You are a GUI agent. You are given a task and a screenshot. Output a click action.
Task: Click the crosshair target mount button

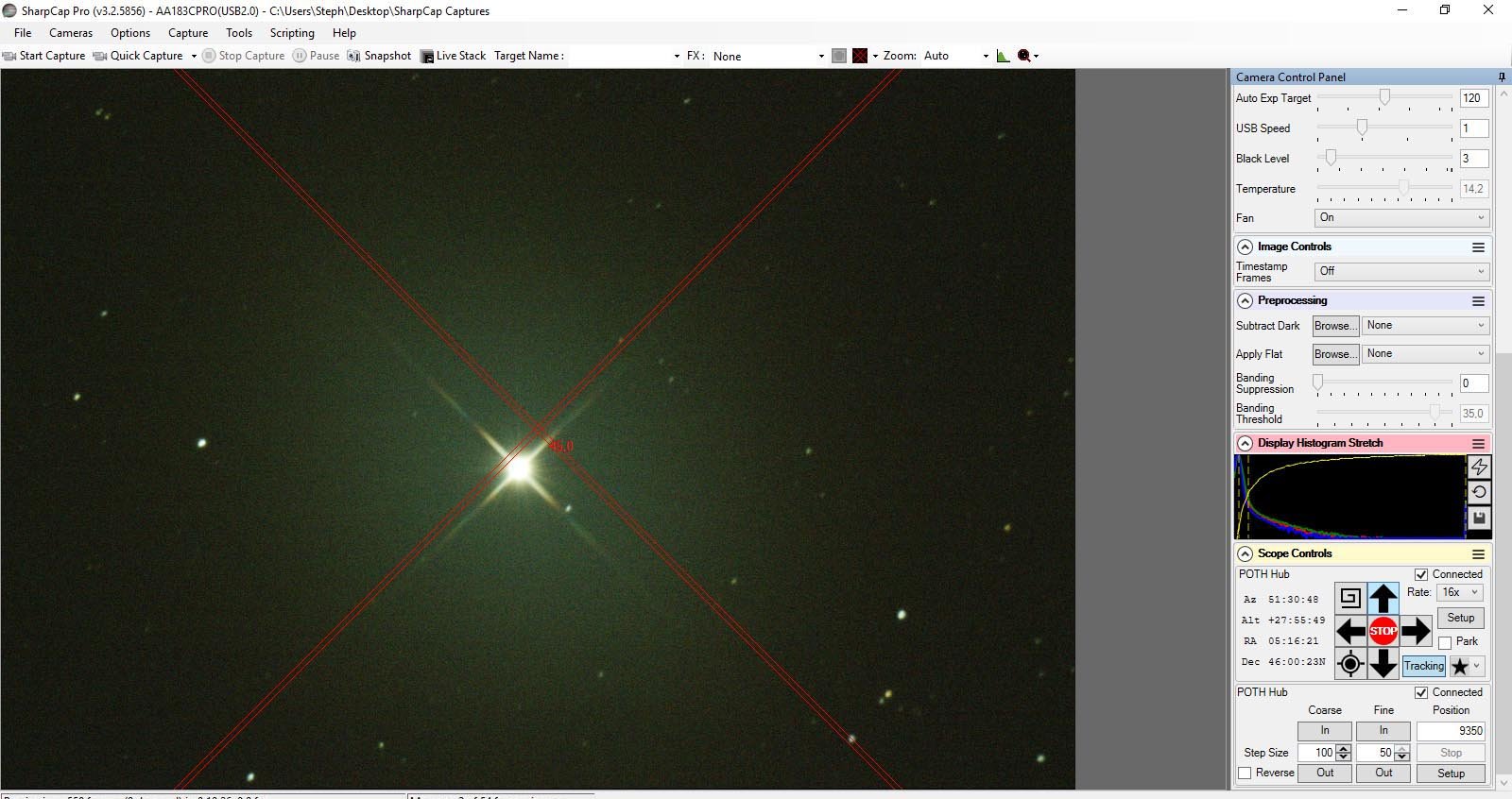1350,664
